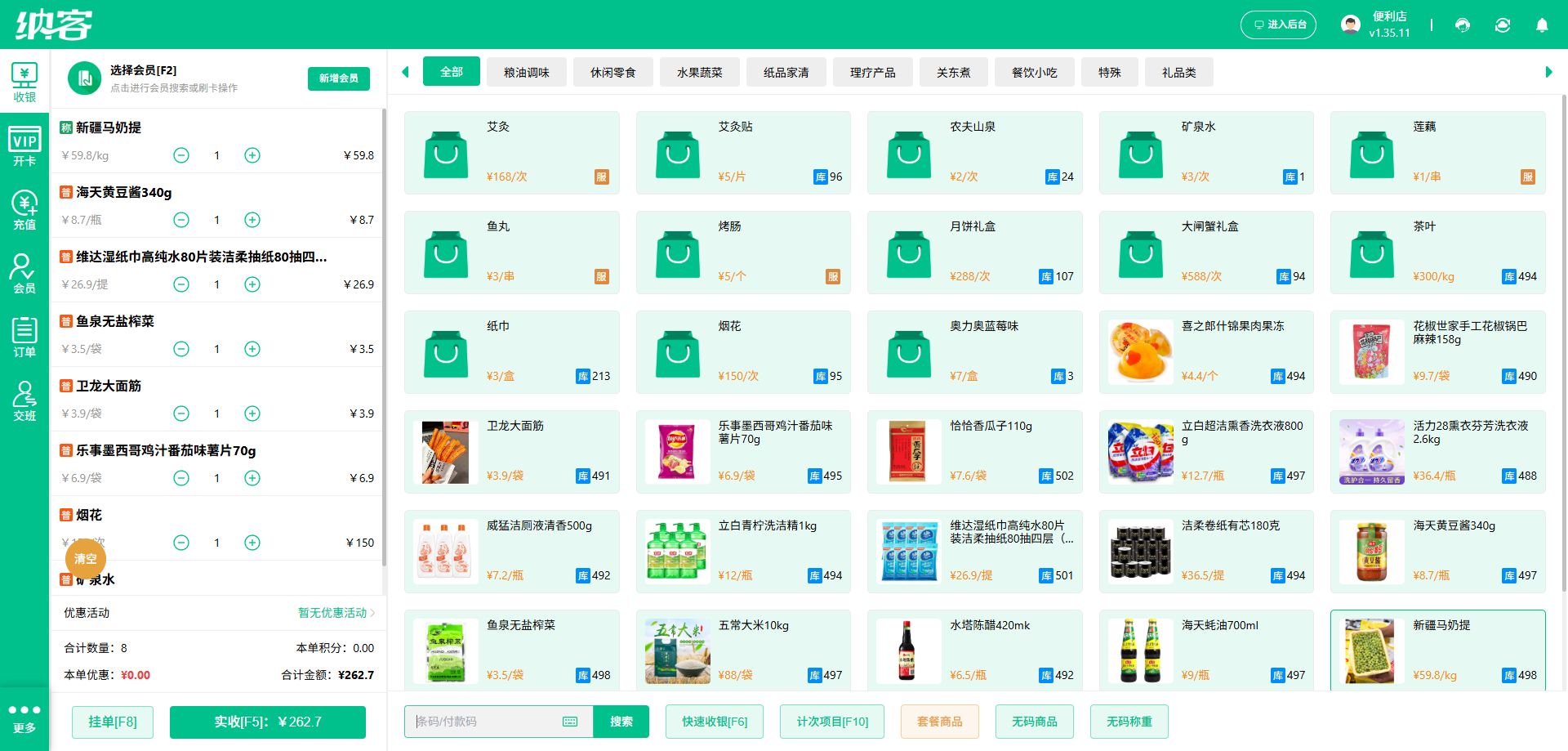Decrease quantity of 维达湿纸巾 cart item

pyautogui.click(x=181, y=284)
